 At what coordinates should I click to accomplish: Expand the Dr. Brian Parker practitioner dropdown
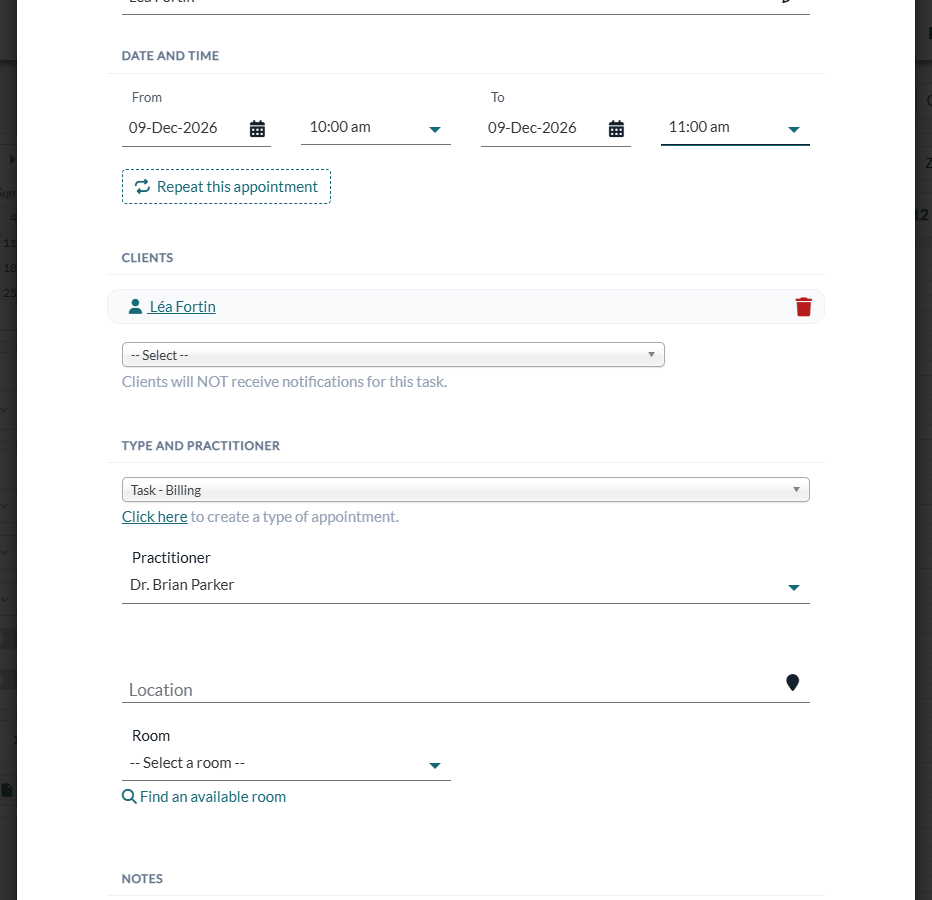pos(465,586)
